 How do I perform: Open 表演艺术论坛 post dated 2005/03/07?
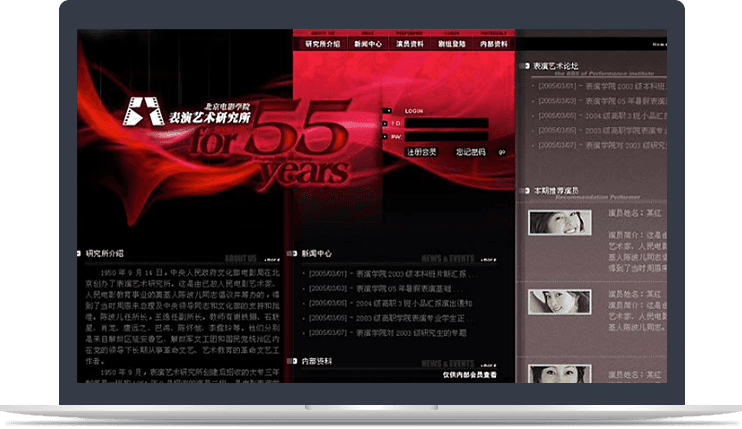click(602, 145)
